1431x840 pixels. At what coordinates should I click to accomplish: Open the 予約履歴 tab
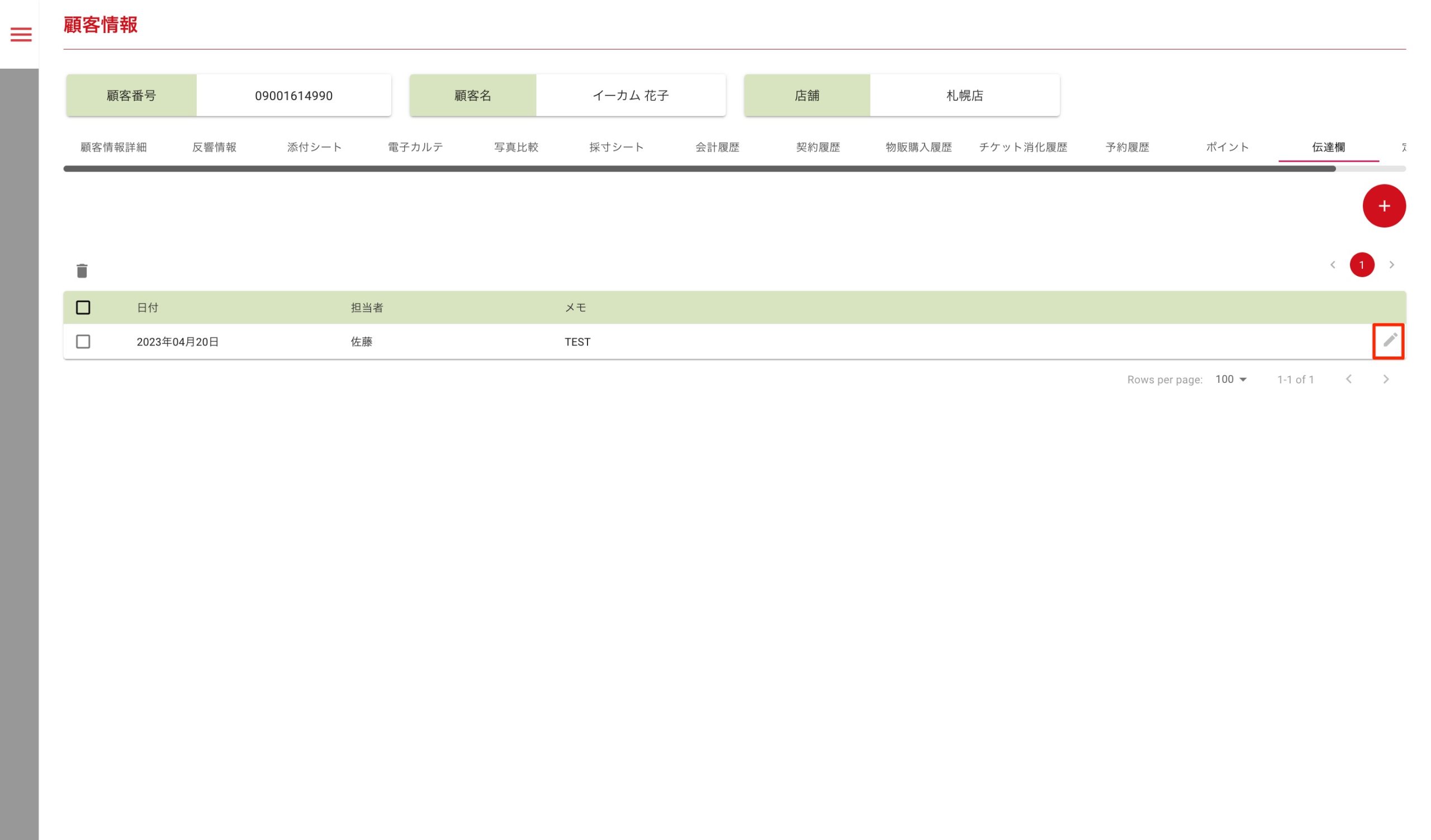[x=1126, y=148]
